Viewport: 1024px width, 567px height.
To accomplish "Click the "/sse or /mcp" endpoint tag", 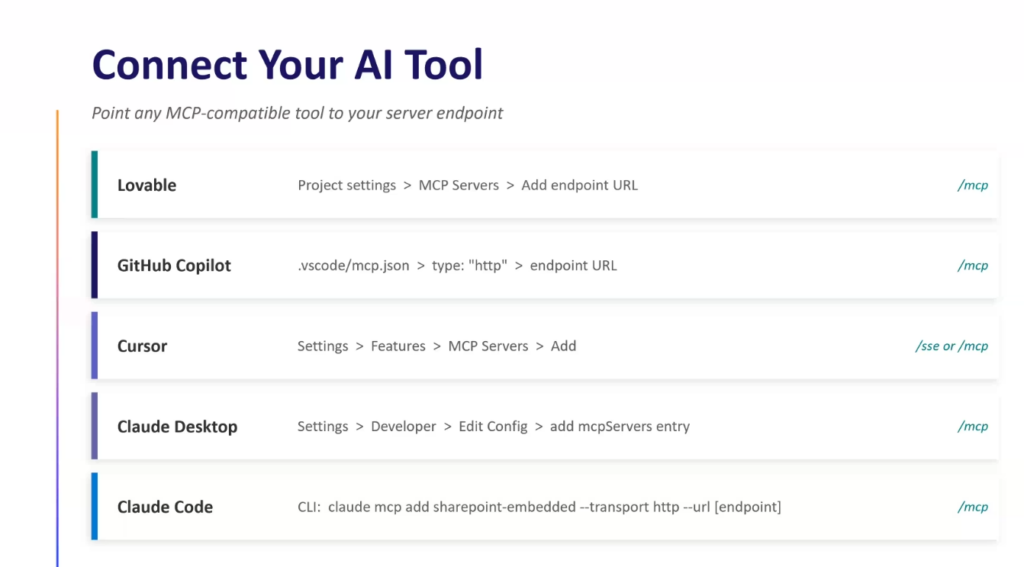I will pos(951,346).
